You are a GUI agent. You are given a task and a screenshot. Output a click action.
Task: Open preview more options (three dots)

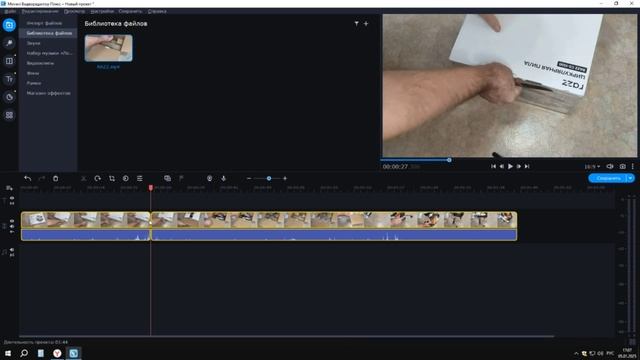633,167
